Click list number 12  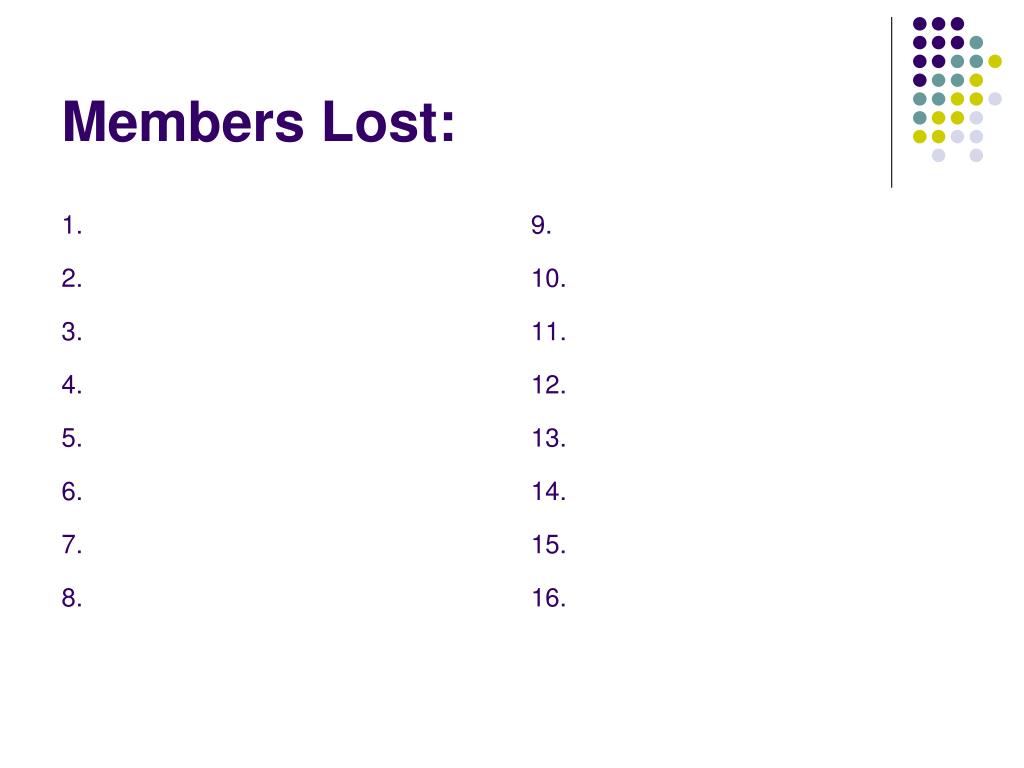[x=549, y=385]
